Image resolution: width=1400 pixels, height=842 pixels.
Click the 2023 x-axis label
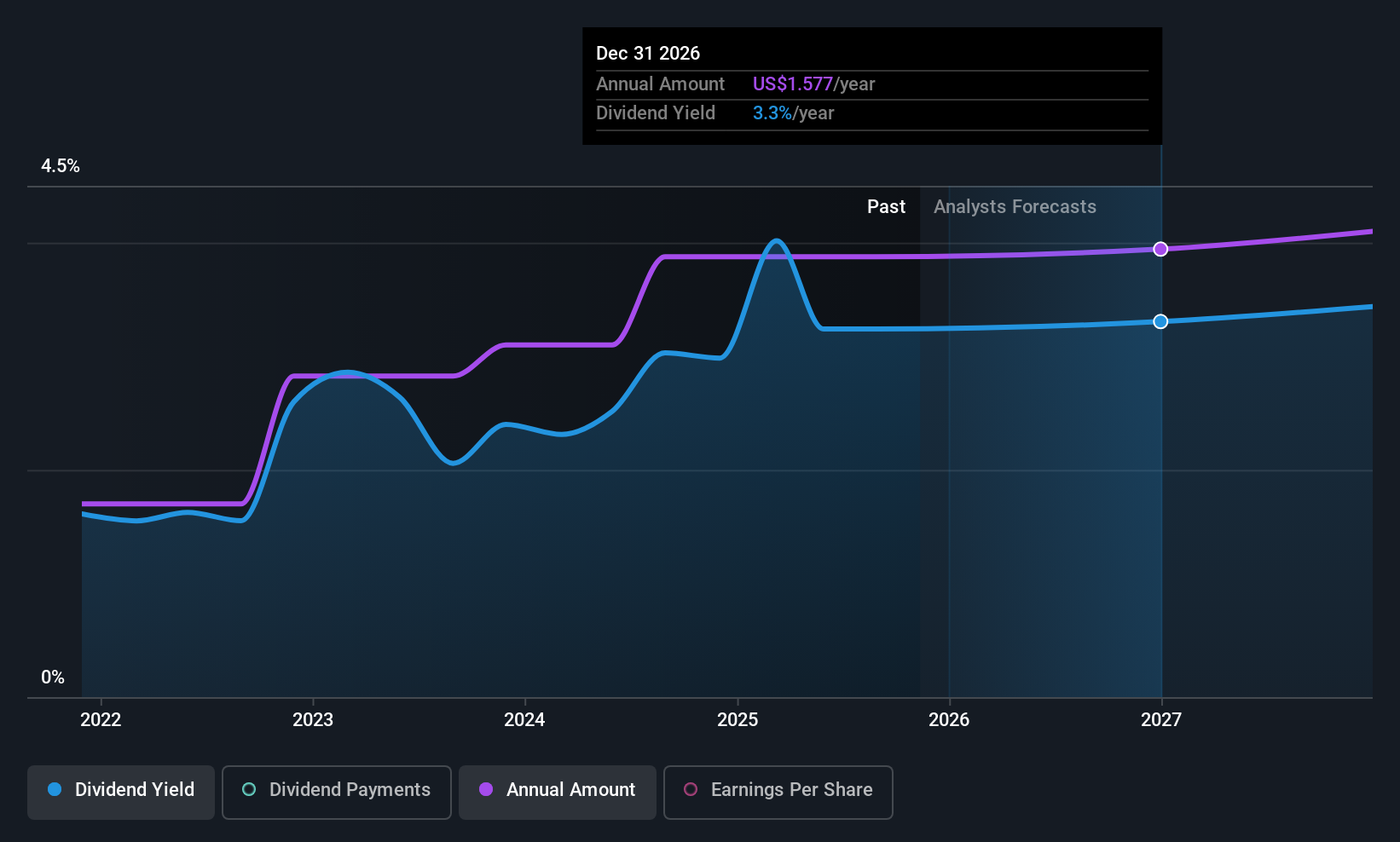[x=313, y=719]
